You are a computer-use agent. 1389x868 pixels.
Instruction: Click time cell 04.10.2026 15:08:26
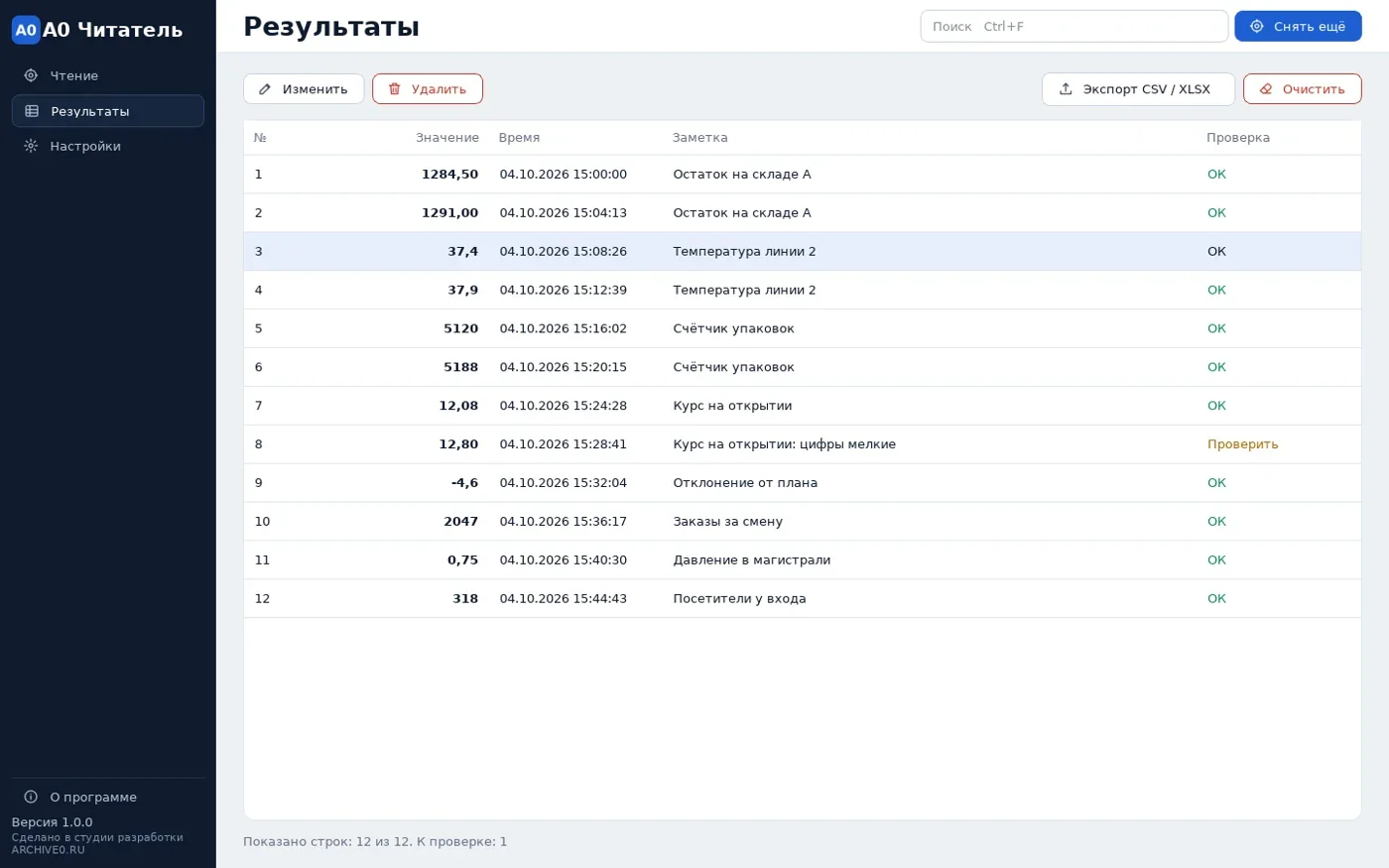coord(564,252)
